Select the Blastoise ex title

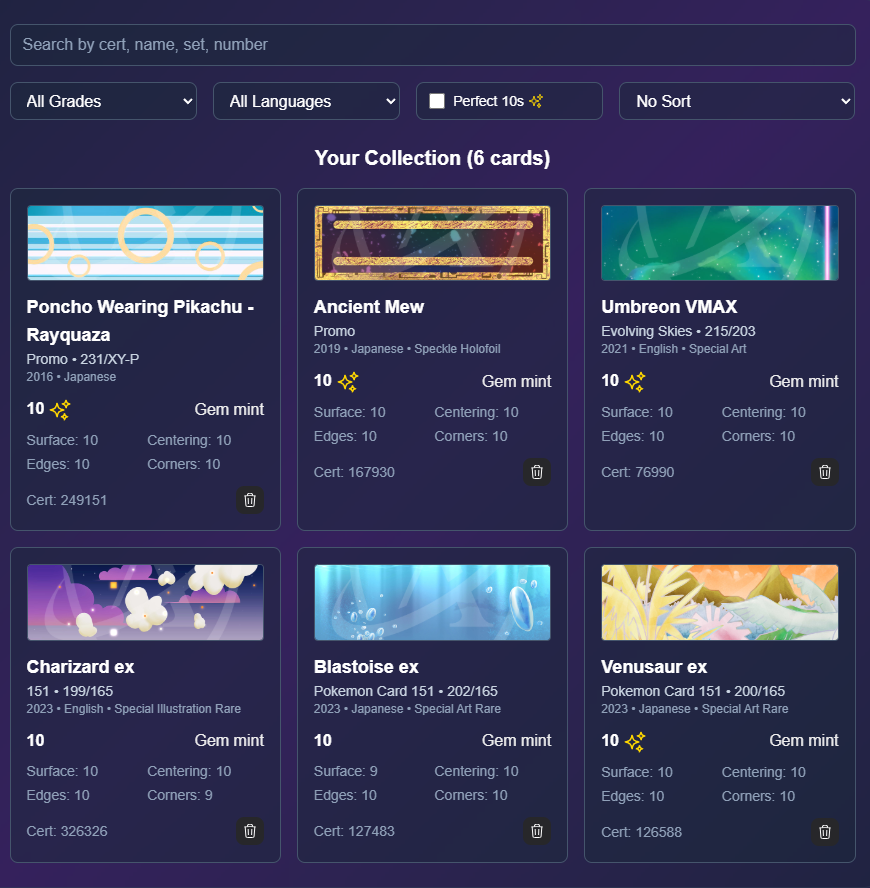pos(366,667)
